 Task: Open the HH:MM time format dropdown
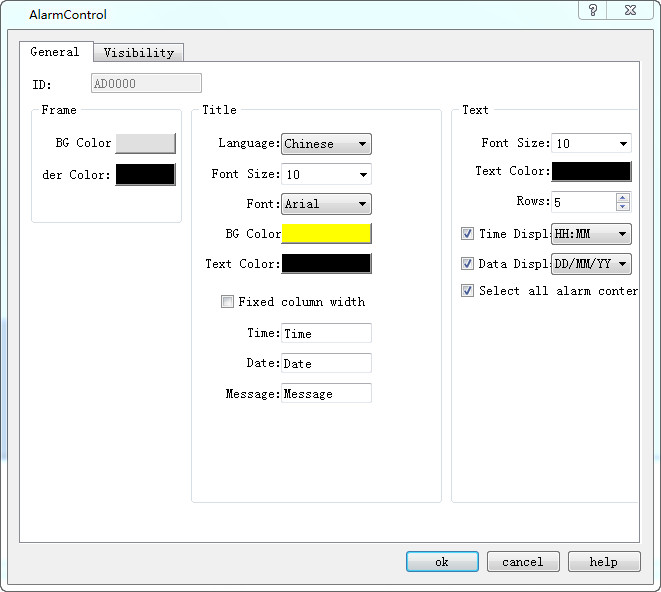tap(591, 234)
